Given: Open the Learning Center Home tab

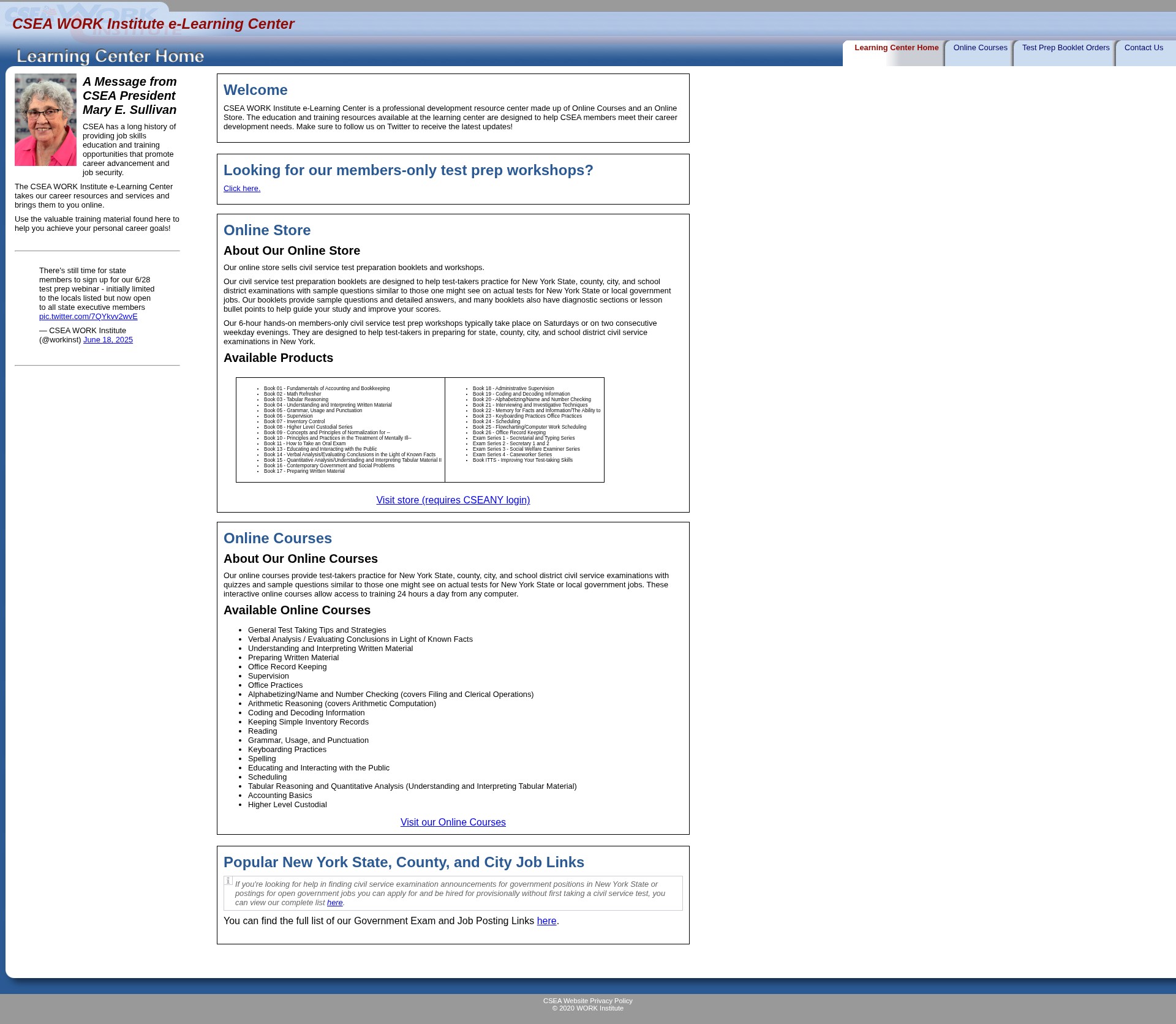Looking at the screenshot, I should coord(896,48).
